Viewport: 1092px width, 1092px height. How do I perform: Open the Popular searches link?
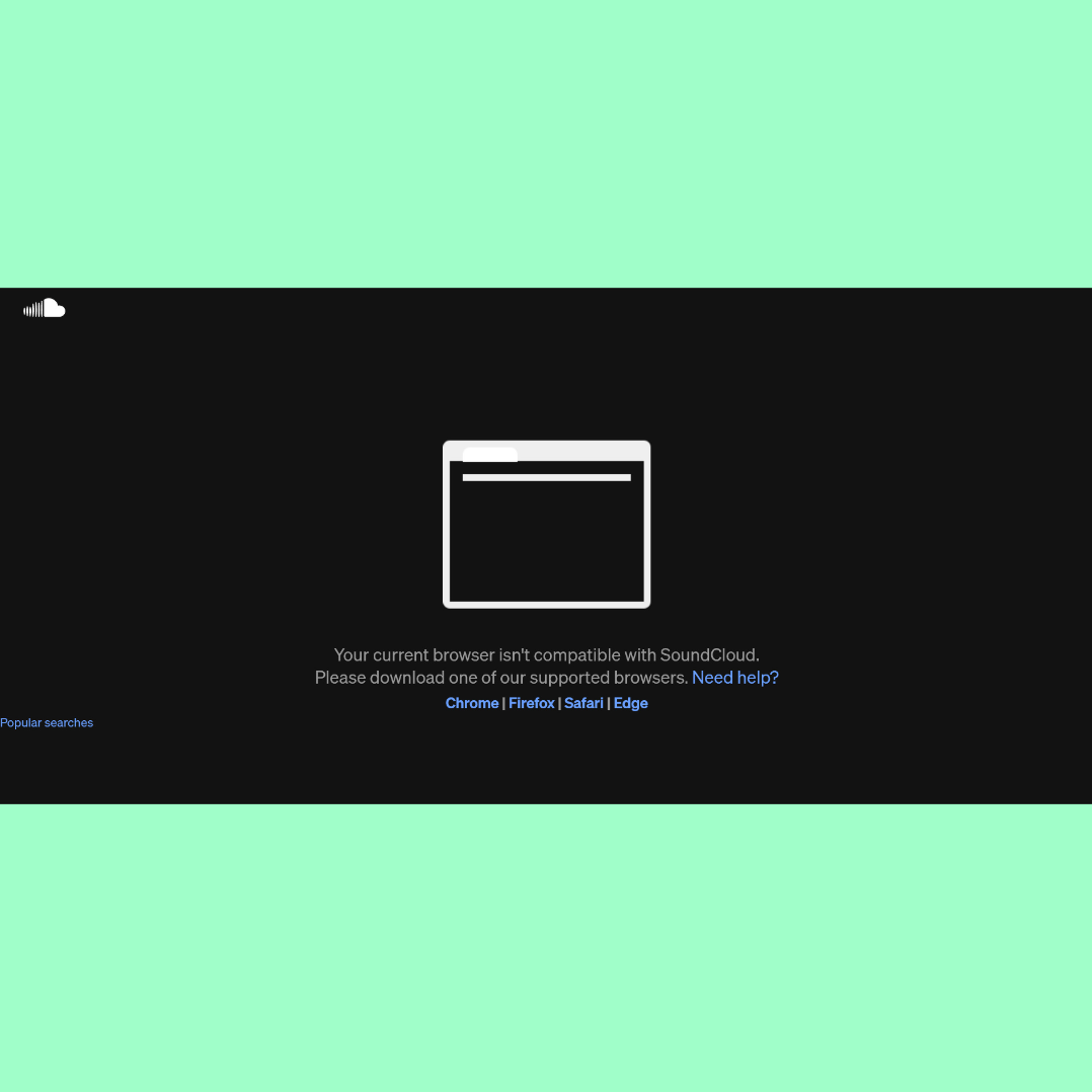(46, 723)
